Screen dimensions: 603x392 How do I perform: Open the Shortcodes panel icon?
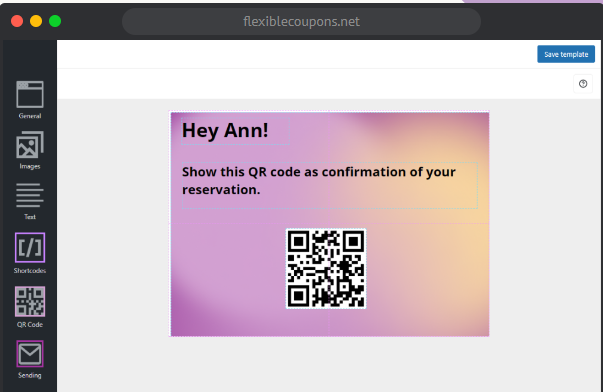30,247
